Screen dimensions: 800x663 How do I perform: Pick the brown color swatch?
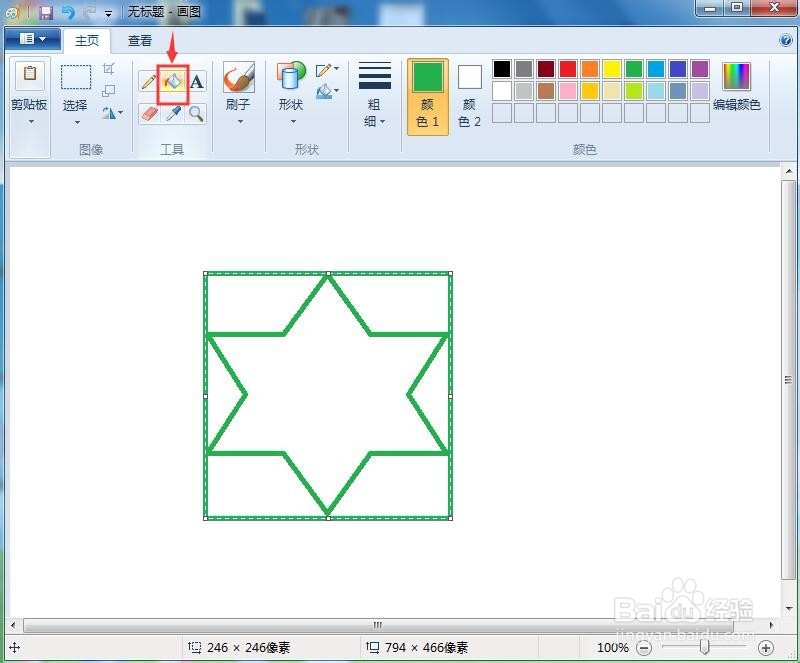pyautogui.click(x=546, y=91)
